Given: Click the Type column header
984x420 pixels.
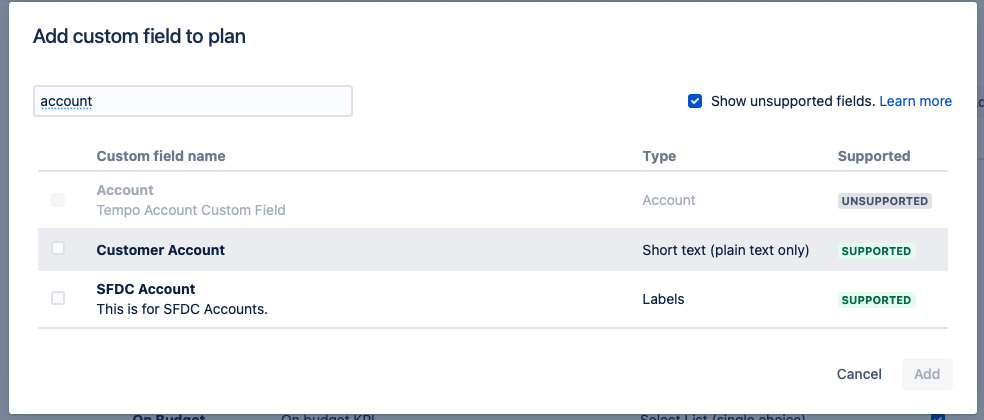Looking at the screenshot, I should tap(659, 156).
